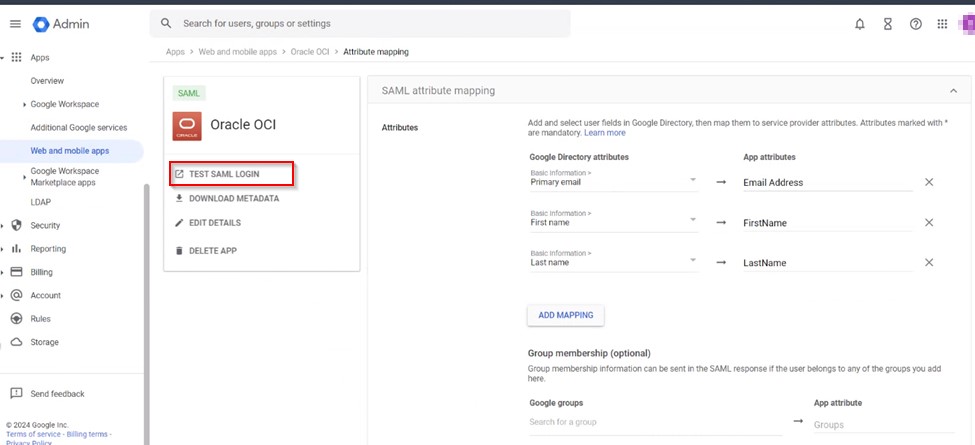The width and height of the screenshot is (975, 445).
Task: Open the Google apps grid launcher
Action: (x=942, y=24)
